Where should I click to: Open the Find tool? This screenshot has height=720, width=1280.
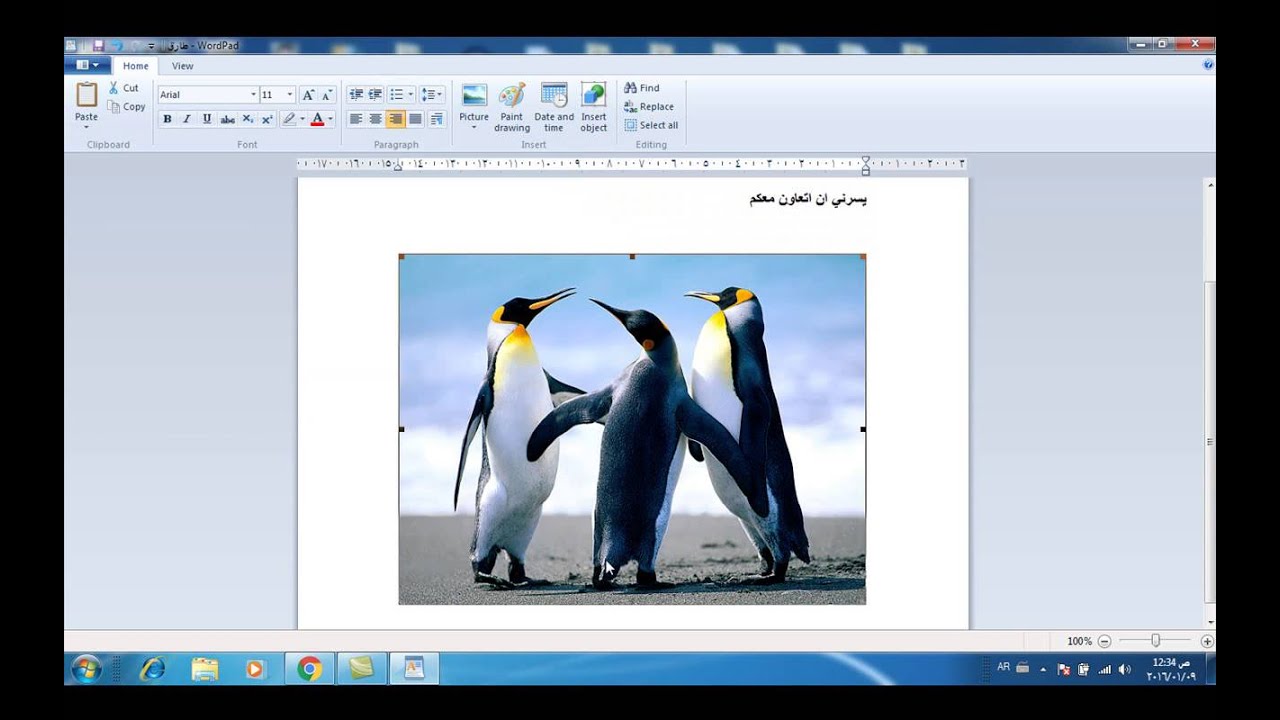641,88
